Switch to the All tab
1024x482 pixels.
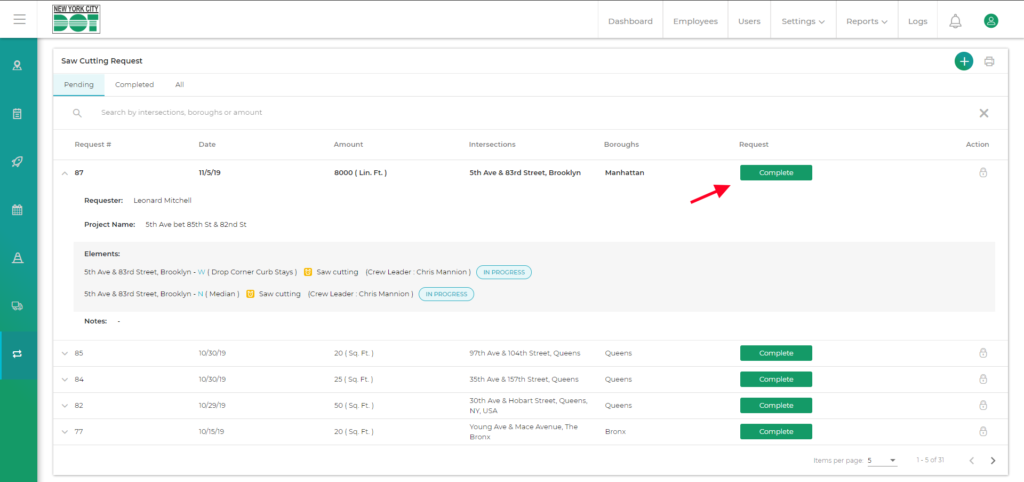[179, 85]
